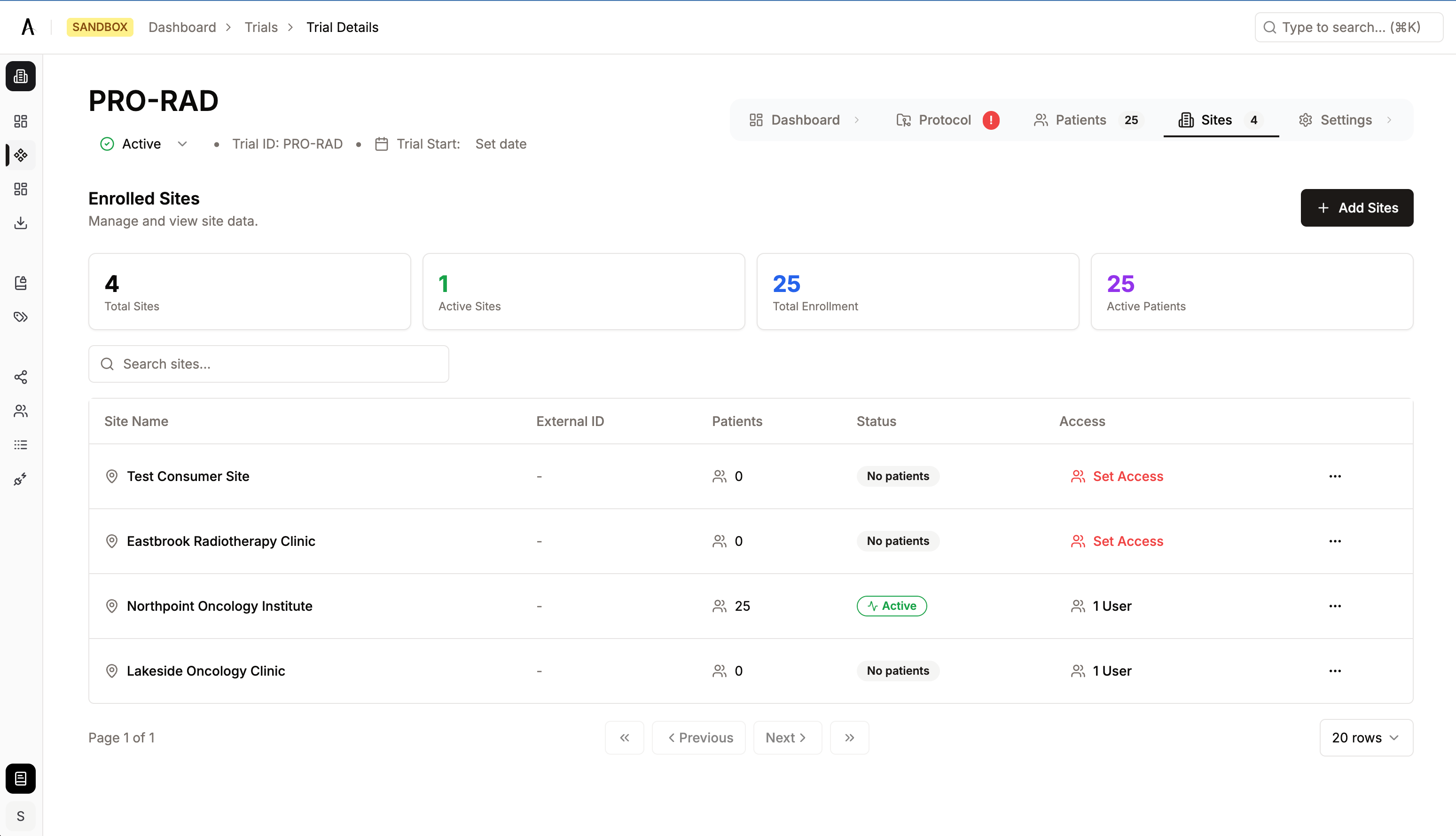Open 1 User access for Lakeside Oncology

tap(1101, 670)
